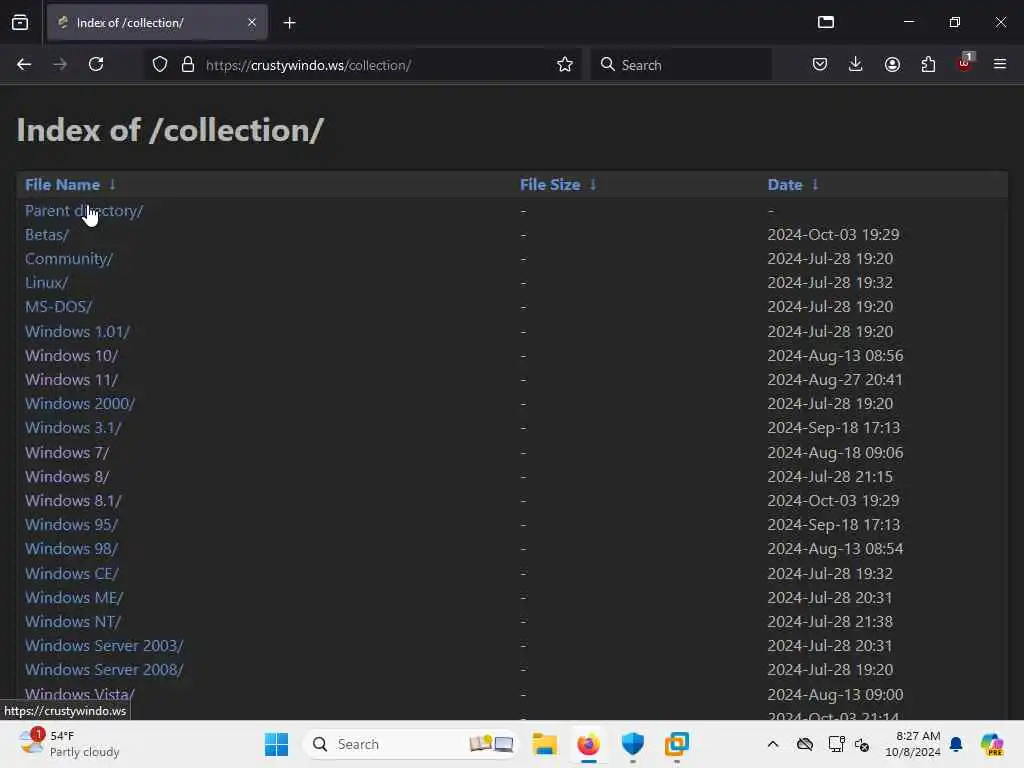Open the Windows 8/ folder
The height and width of the screenshot is (768, 1024).
[67, 477]
